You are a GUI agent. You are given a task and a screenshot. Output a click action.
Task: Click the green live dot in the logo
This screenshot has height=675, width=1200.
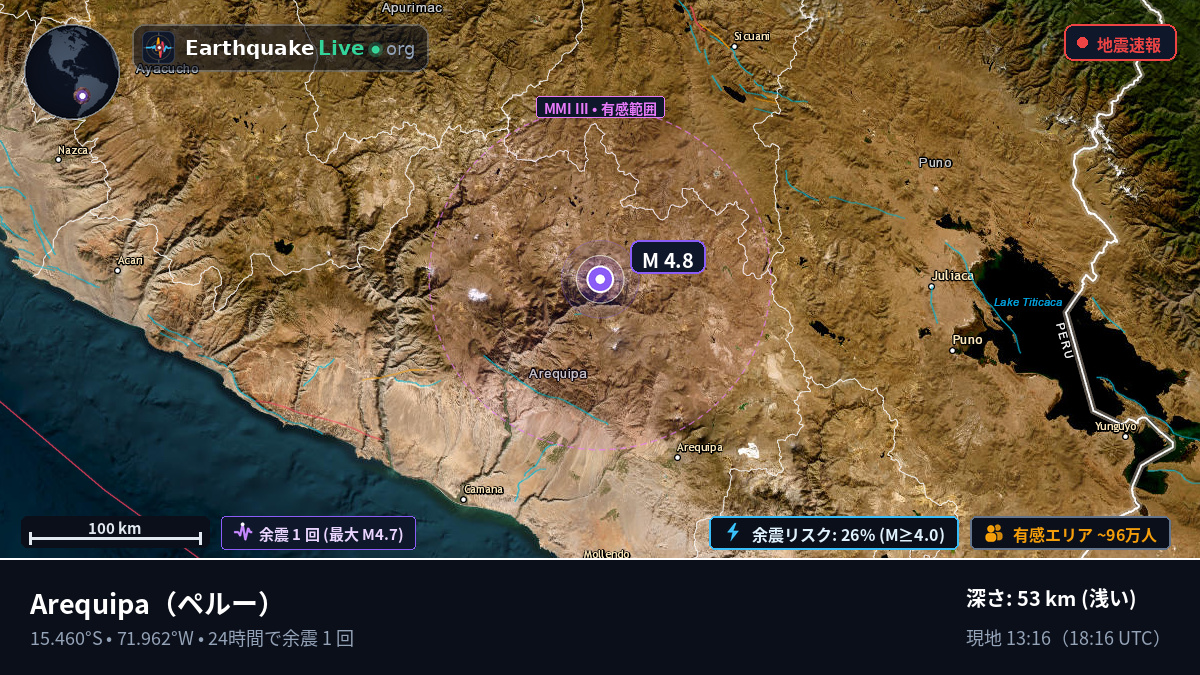[x=375, y=49]
